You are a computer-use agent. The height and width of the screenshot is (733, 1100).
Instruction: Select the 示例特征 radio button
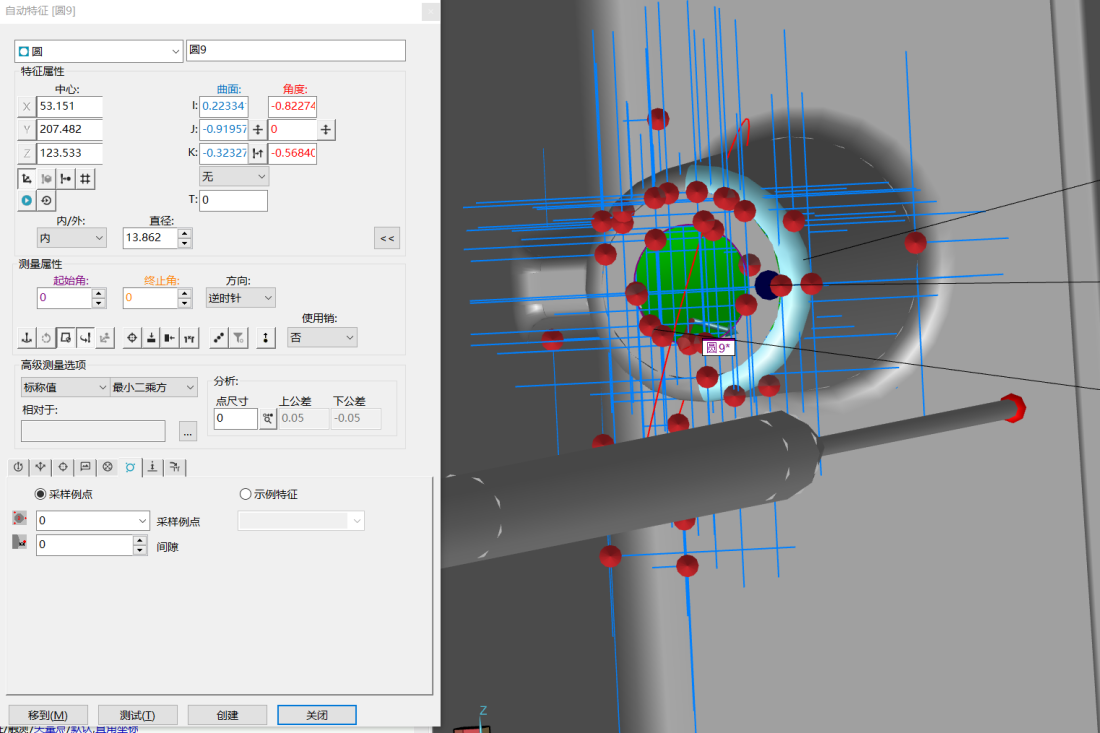246,494
